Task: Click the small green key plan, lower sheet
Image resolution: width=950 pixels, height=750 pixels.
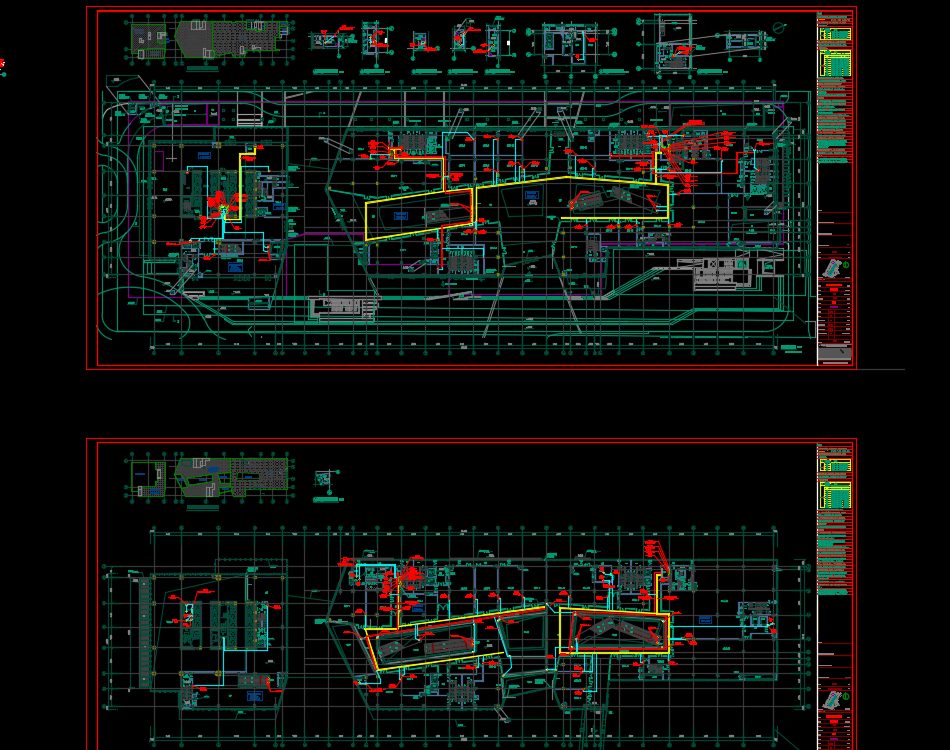Action: pos(148,479)
